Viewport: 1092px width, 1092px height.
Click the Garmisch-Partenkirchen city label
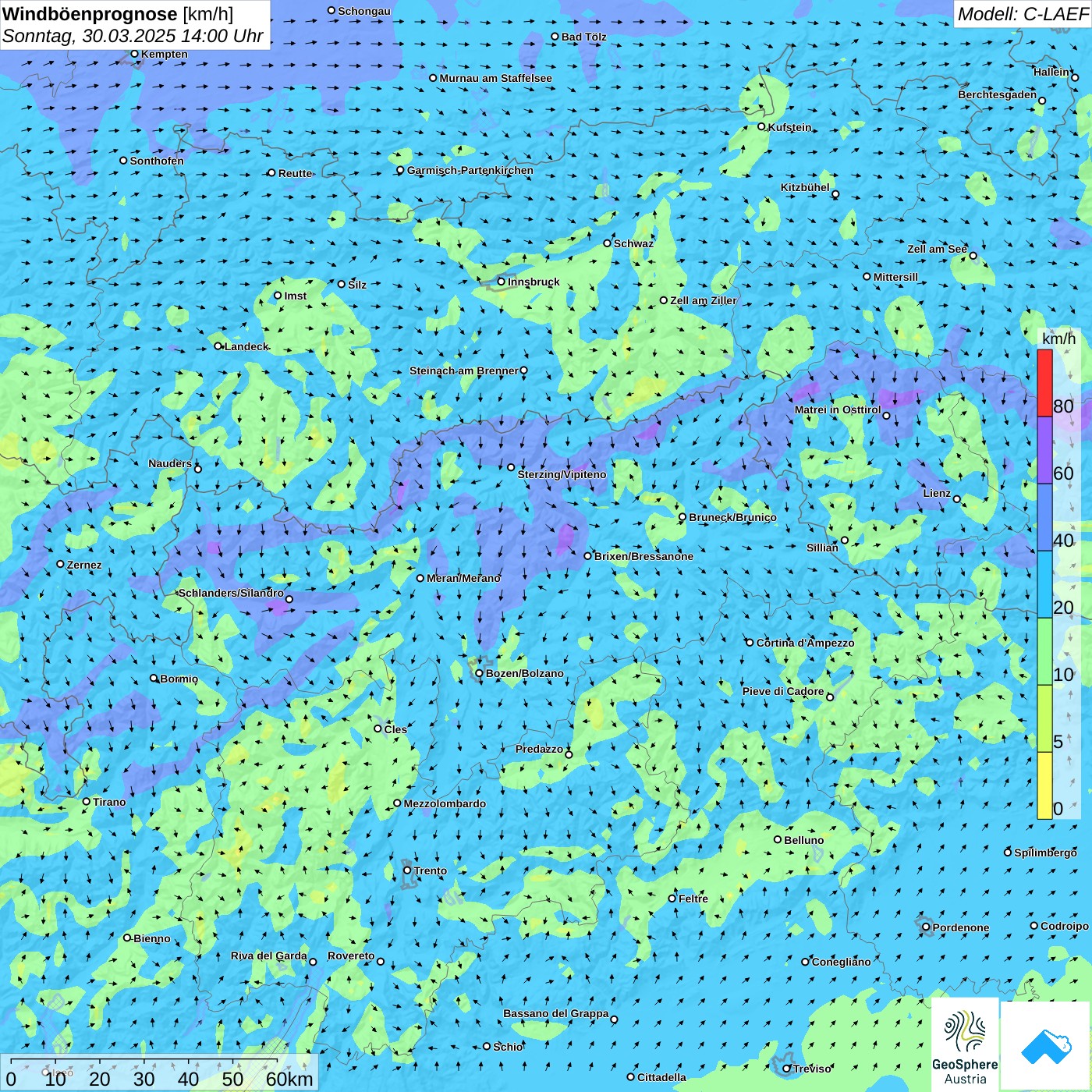coord(470,170)
